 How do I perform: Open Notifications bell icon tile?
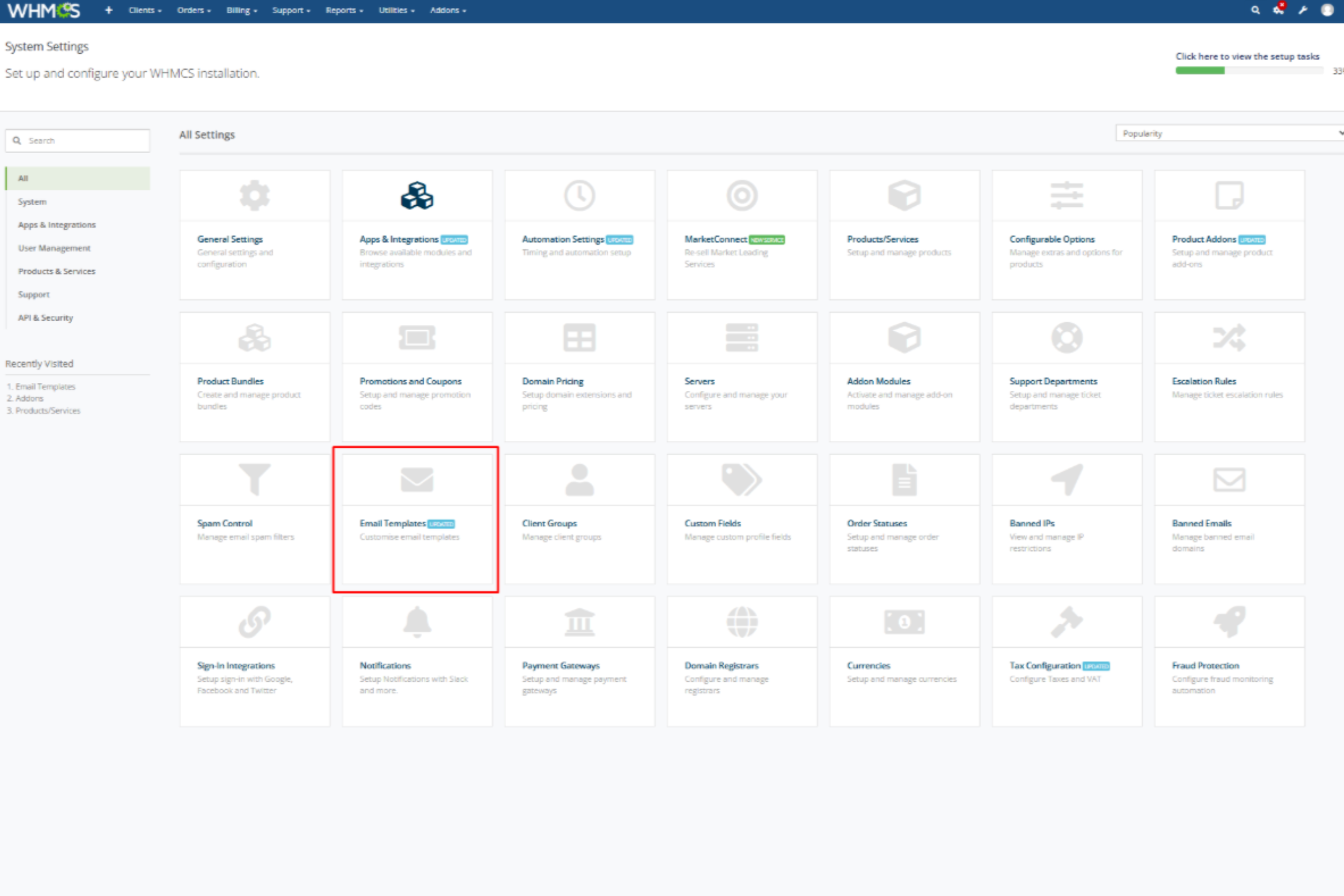[417, 622]
